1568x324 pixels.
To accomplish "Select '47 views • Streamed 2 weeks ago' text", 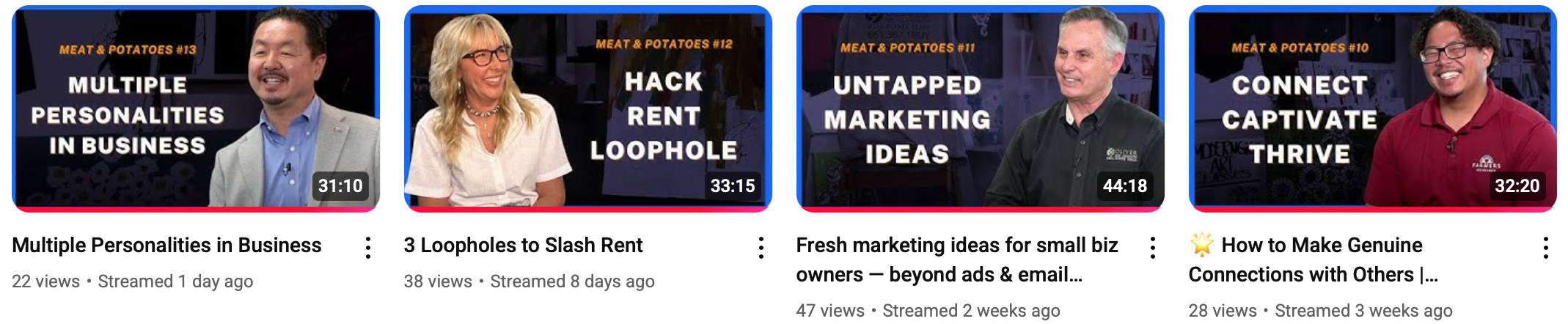I will [x=928, y=311].
